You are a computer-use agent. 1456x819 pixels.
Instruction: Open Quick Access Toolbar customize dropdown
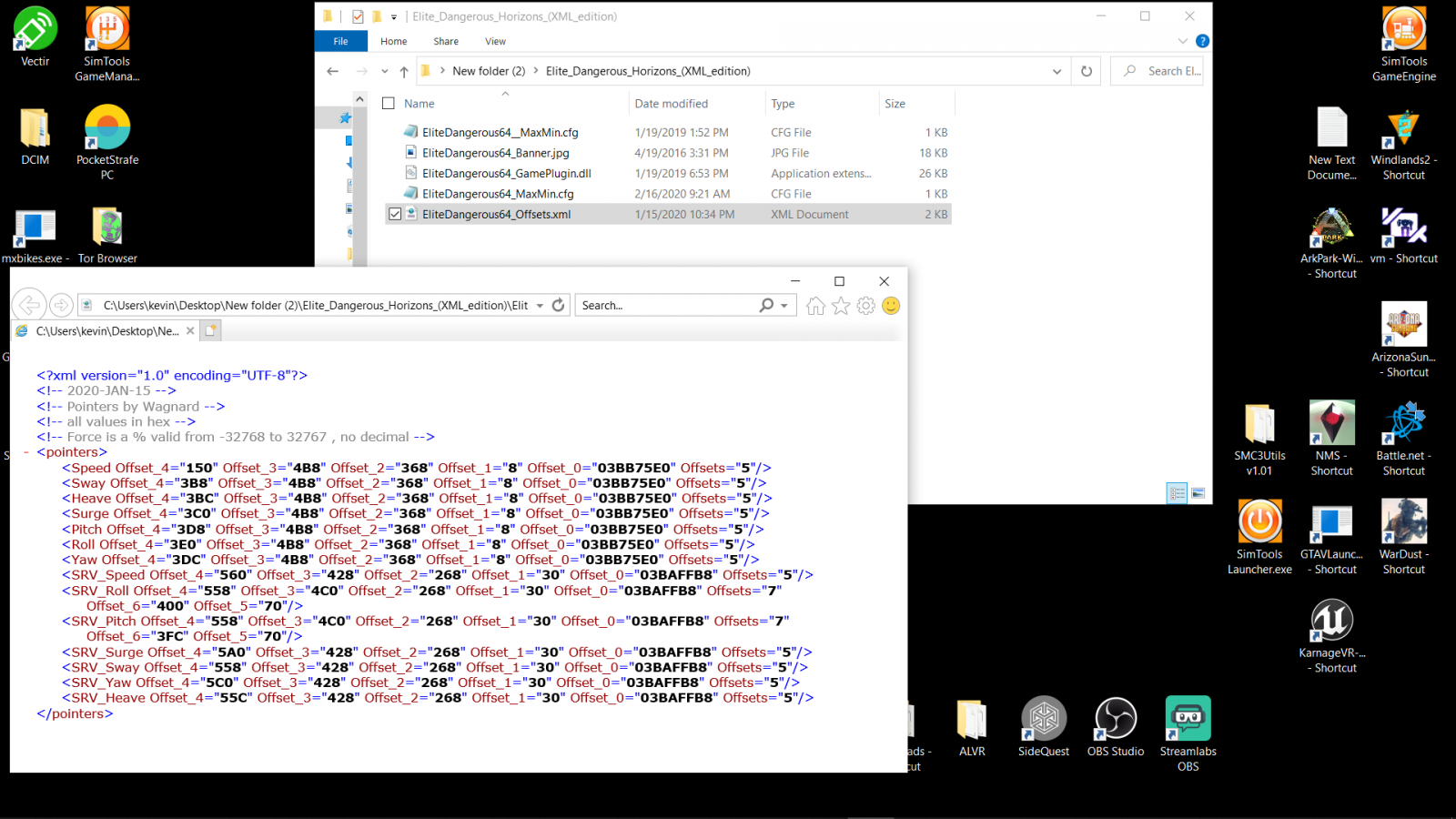(x=394, y=16)
